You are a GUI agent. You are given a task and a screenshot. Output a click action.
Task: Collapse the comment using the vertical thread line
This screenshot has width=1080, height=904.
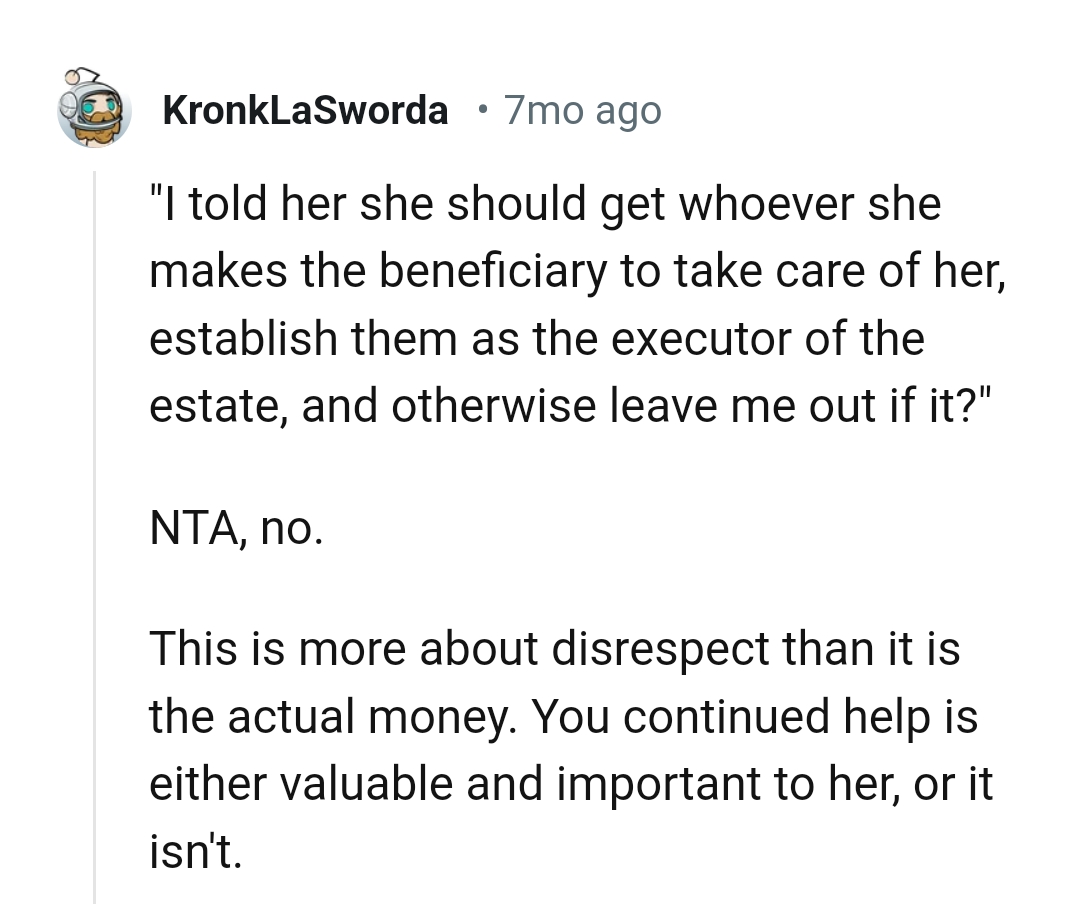(x=94, y=540)
